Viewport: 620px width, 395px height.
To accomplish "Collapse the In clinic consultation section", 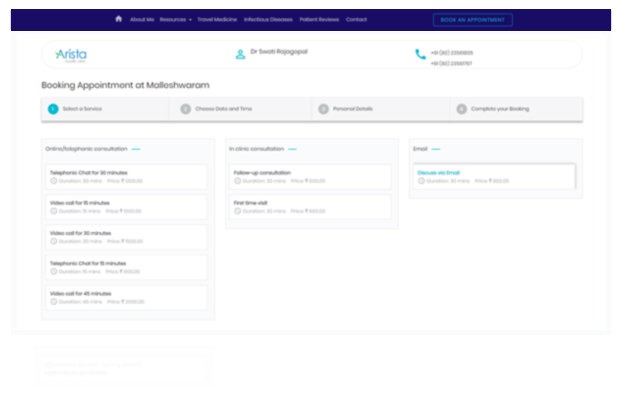I will pyautogui.click(x=292, y=149).
